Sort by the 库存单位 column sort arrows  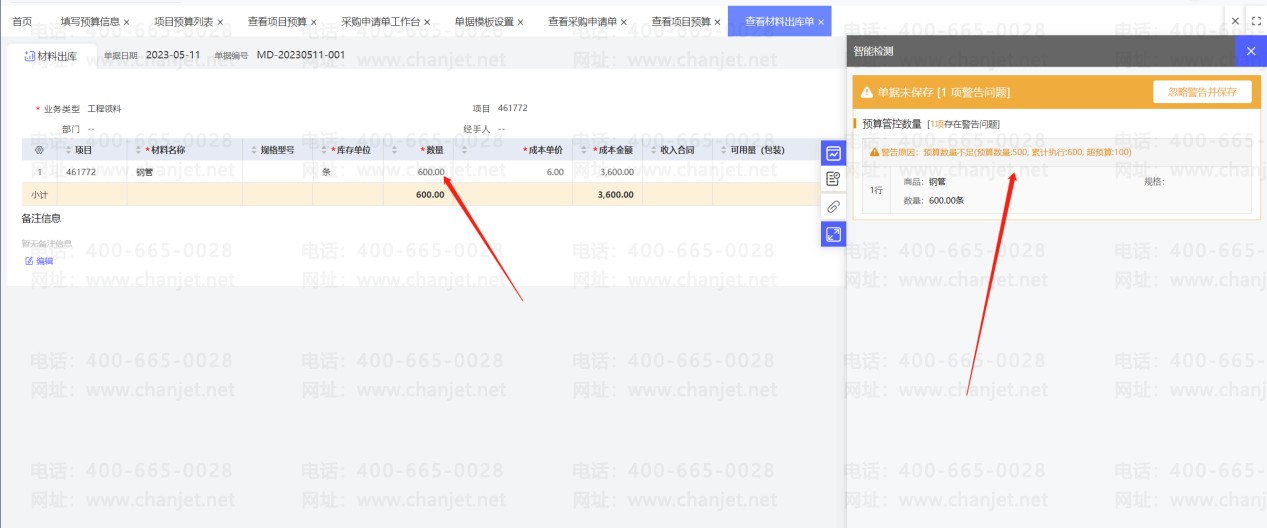[x=324, y=150]
